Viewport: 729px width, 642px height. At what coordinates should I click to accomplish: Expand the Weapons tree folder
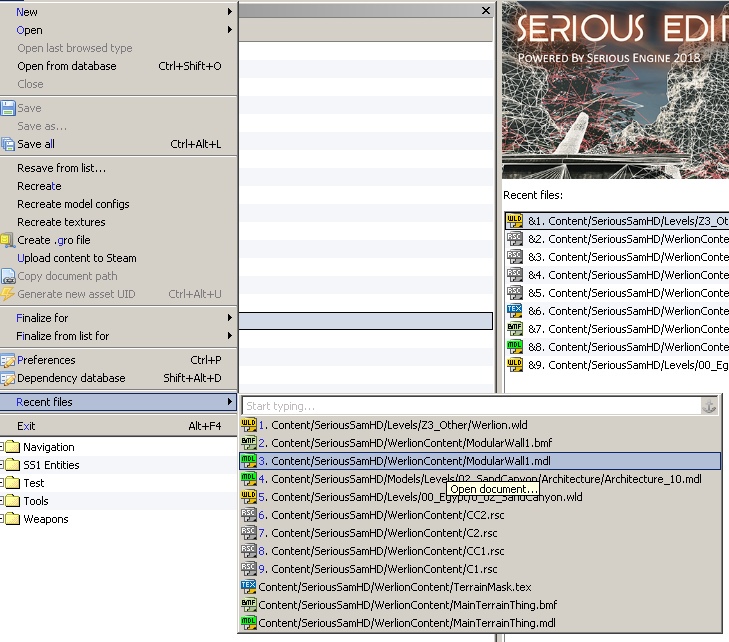point(2,519)
